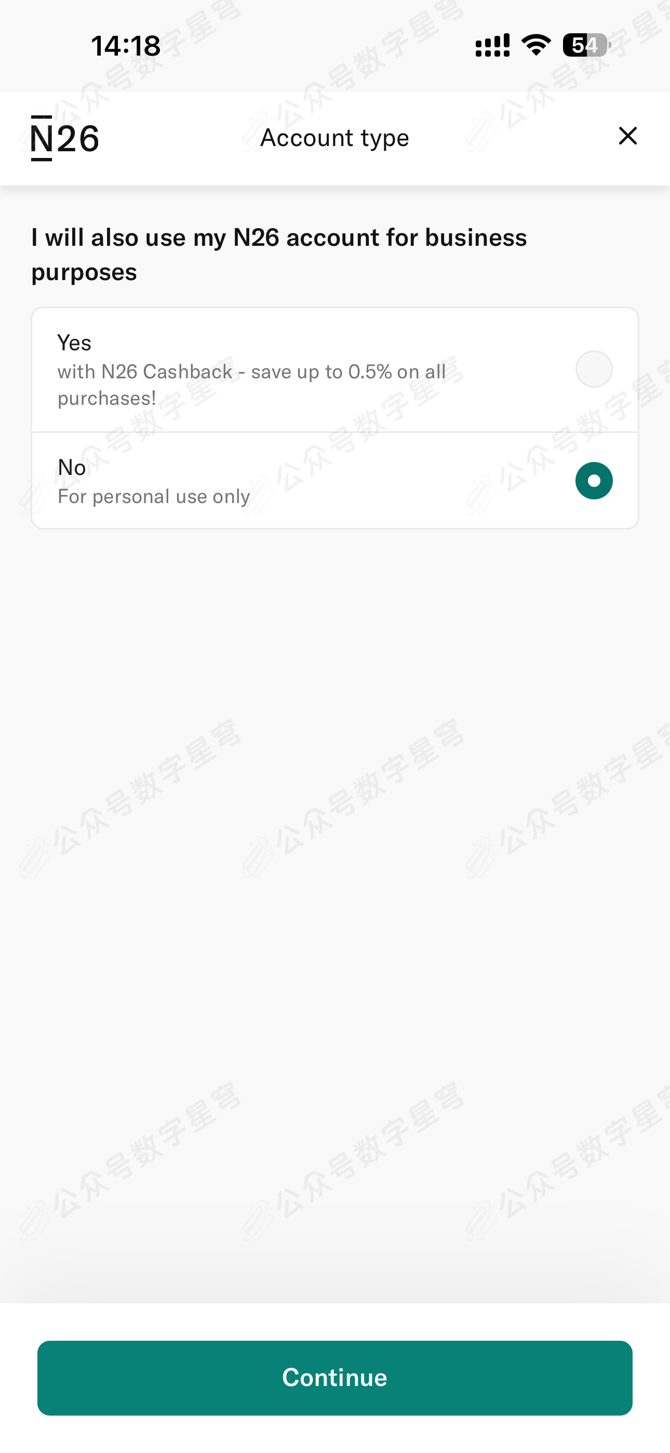Tap the business purposes question heading
This screenshot has width=670, height=1453.
tap(279, 254)
